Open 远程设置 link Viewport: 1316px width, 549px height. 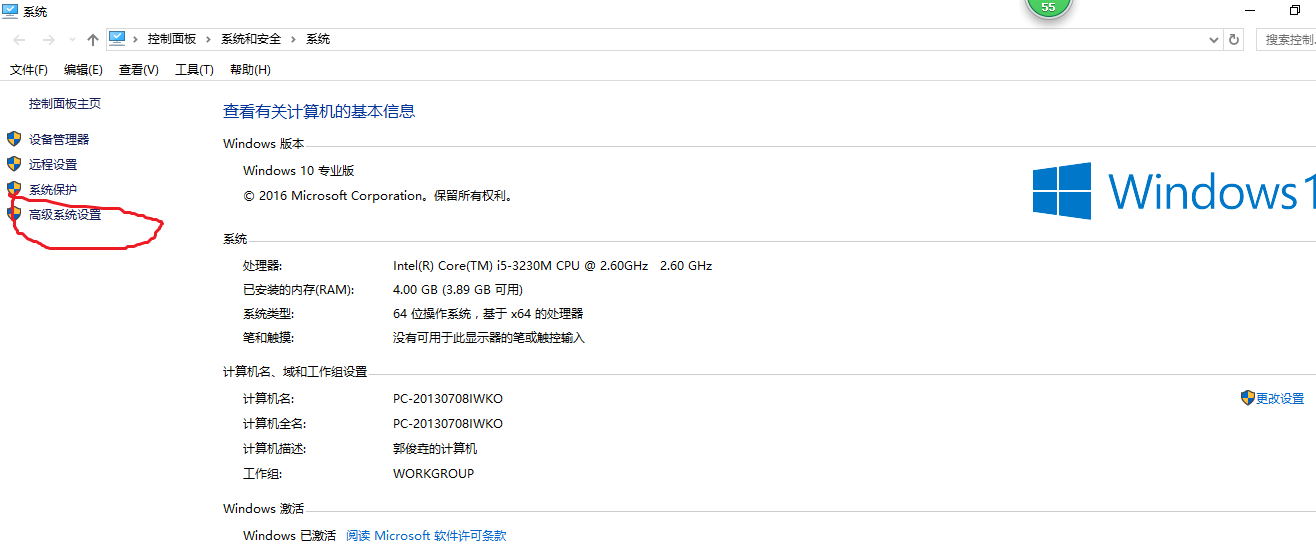coord(53,164)
